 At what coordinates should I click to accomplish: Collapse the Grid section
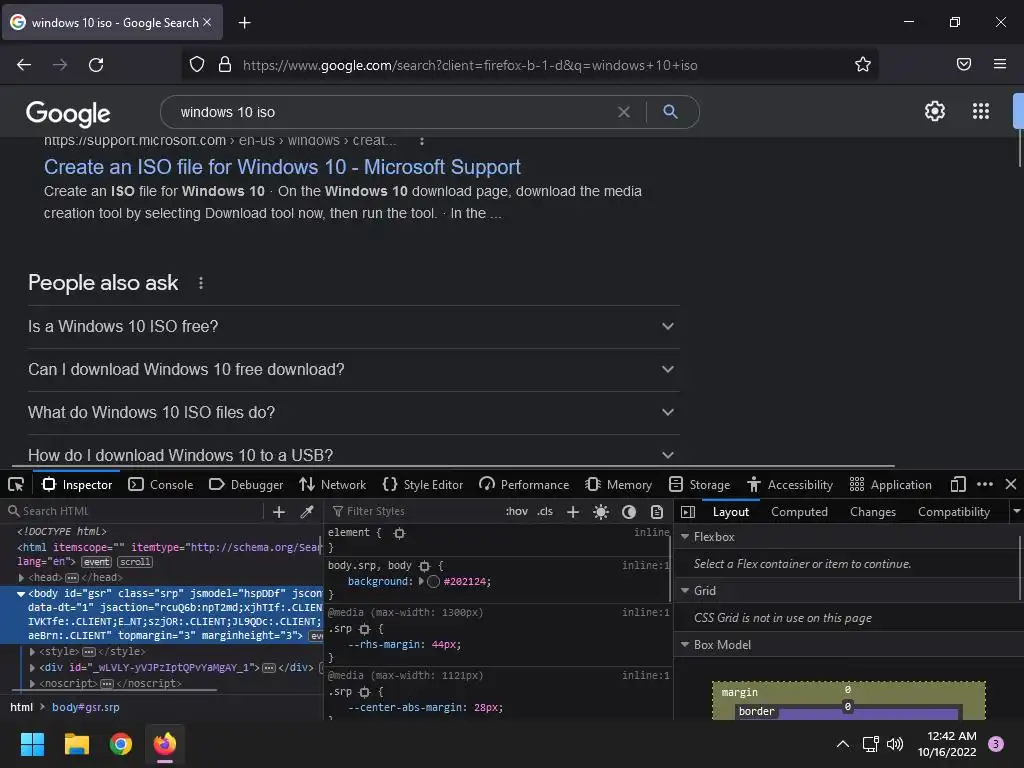point(685,590)
